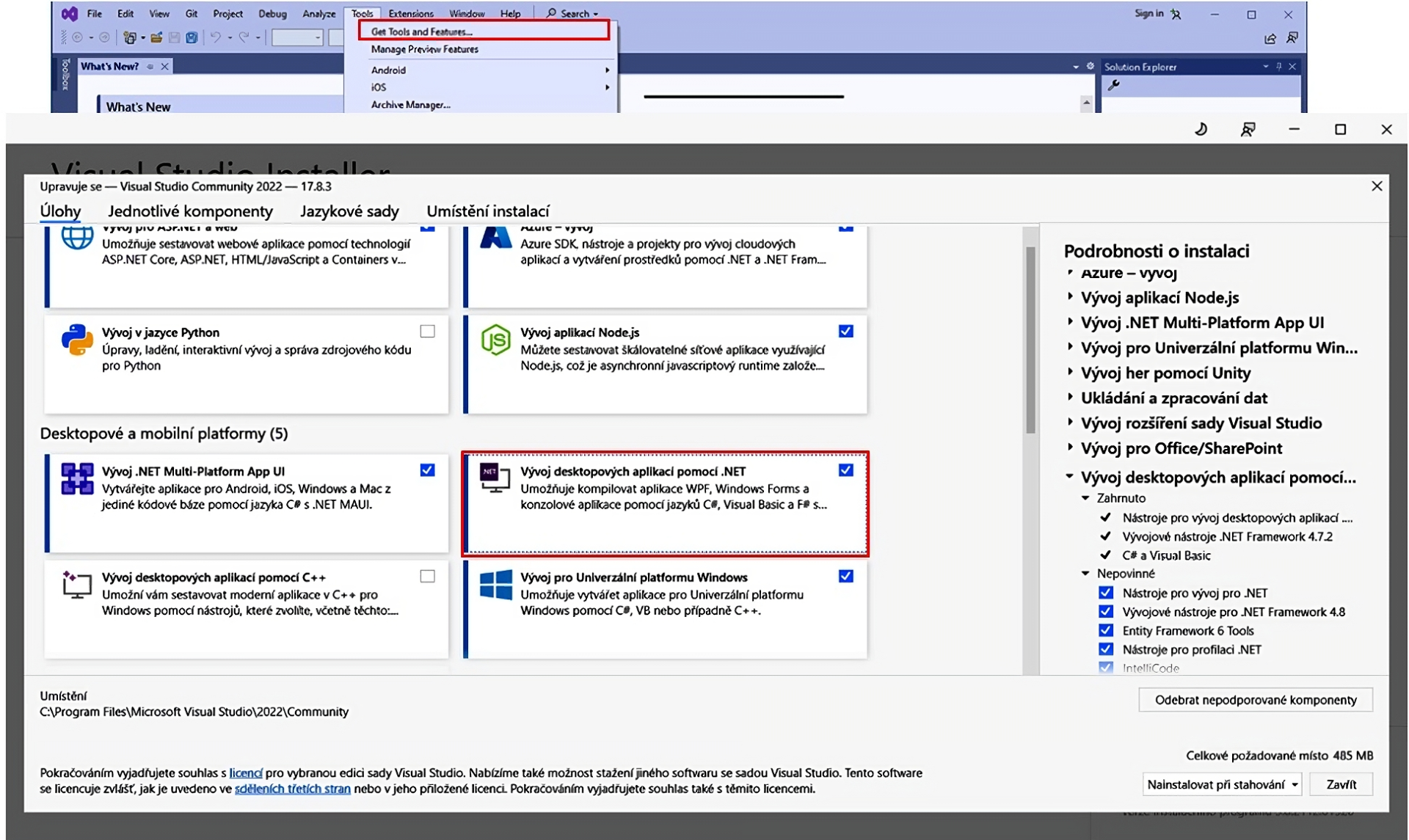Click the share icon in Visual Studio toolbar

tap(1270, 38)
